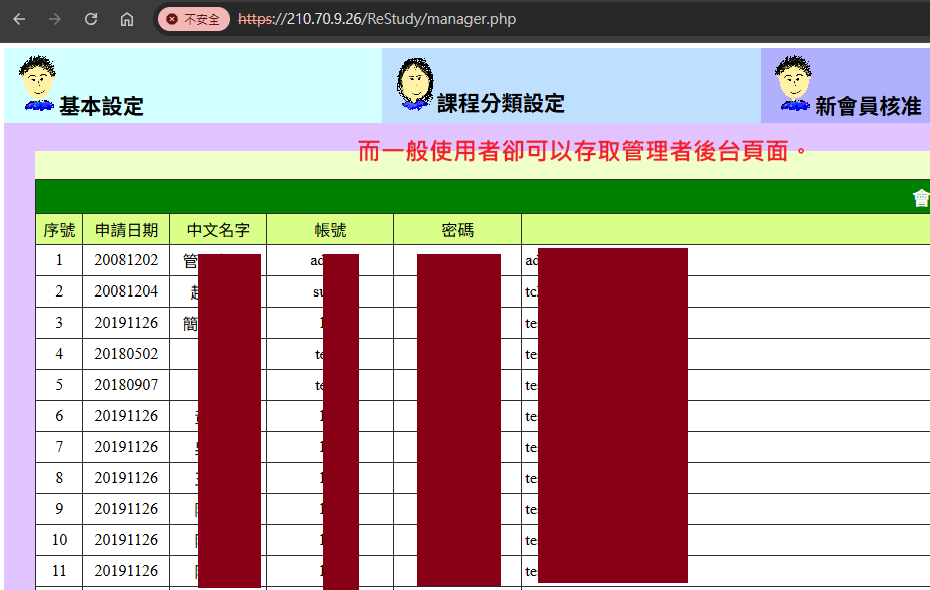
Task: Go to the browser home icon
Action: point(127,19)
